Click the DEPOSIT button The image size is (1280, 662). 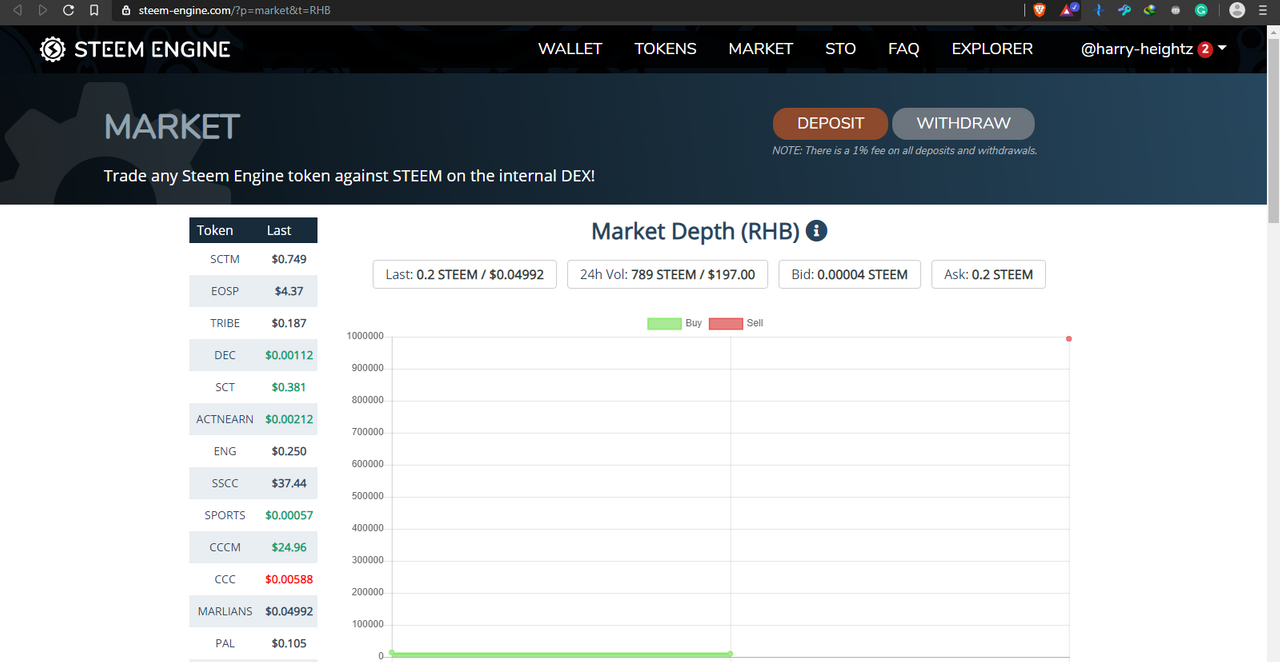click(x=830, y=123)
